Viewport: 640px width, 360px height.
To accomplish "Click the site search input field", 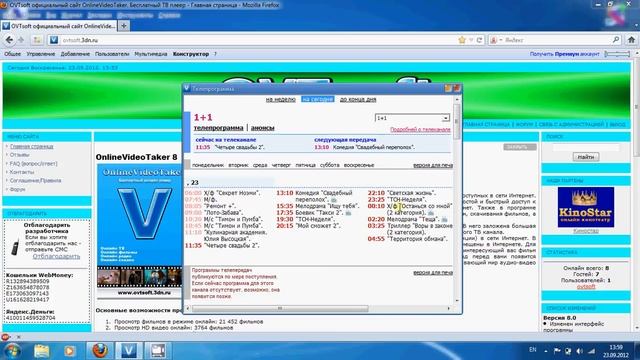I will coord(586,147).
